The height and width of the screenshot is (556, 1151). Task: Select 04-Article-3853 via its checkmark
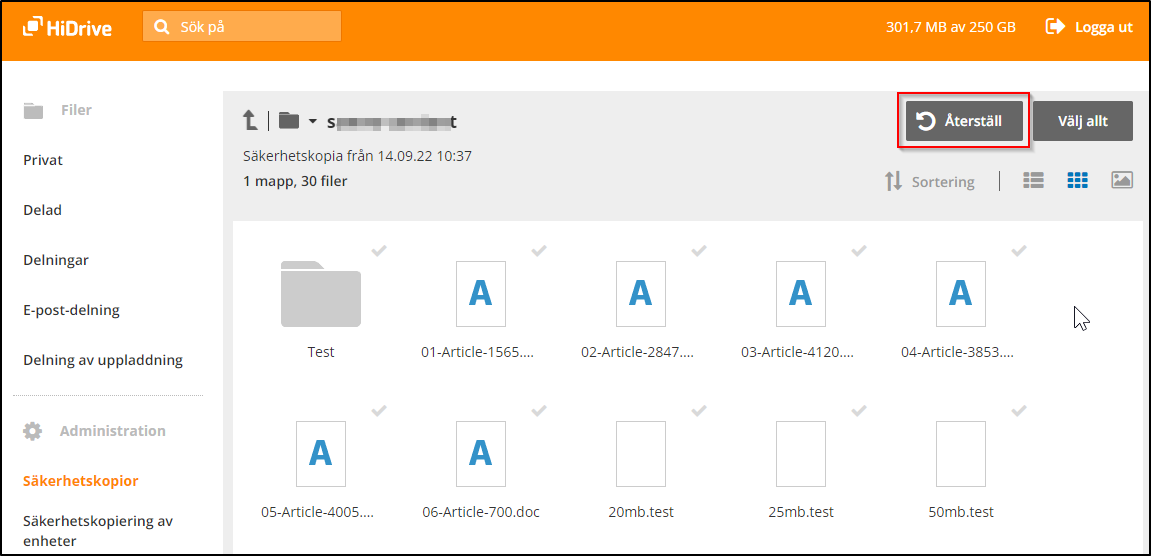coord(1019,251)
